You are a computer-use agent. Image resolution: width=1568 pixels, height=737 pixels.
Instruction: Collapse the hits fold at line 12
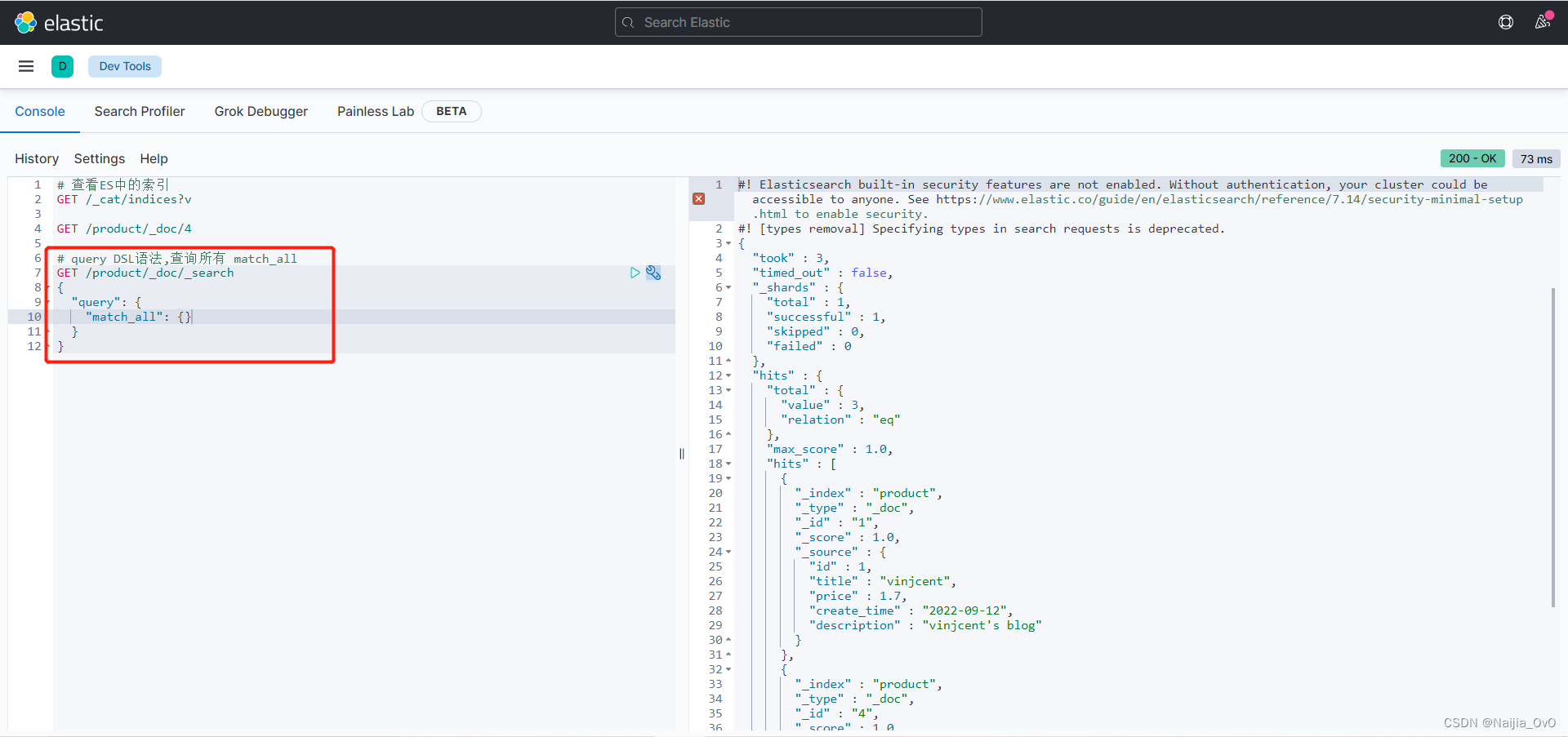pyautogui.click(x=728, y=375)
